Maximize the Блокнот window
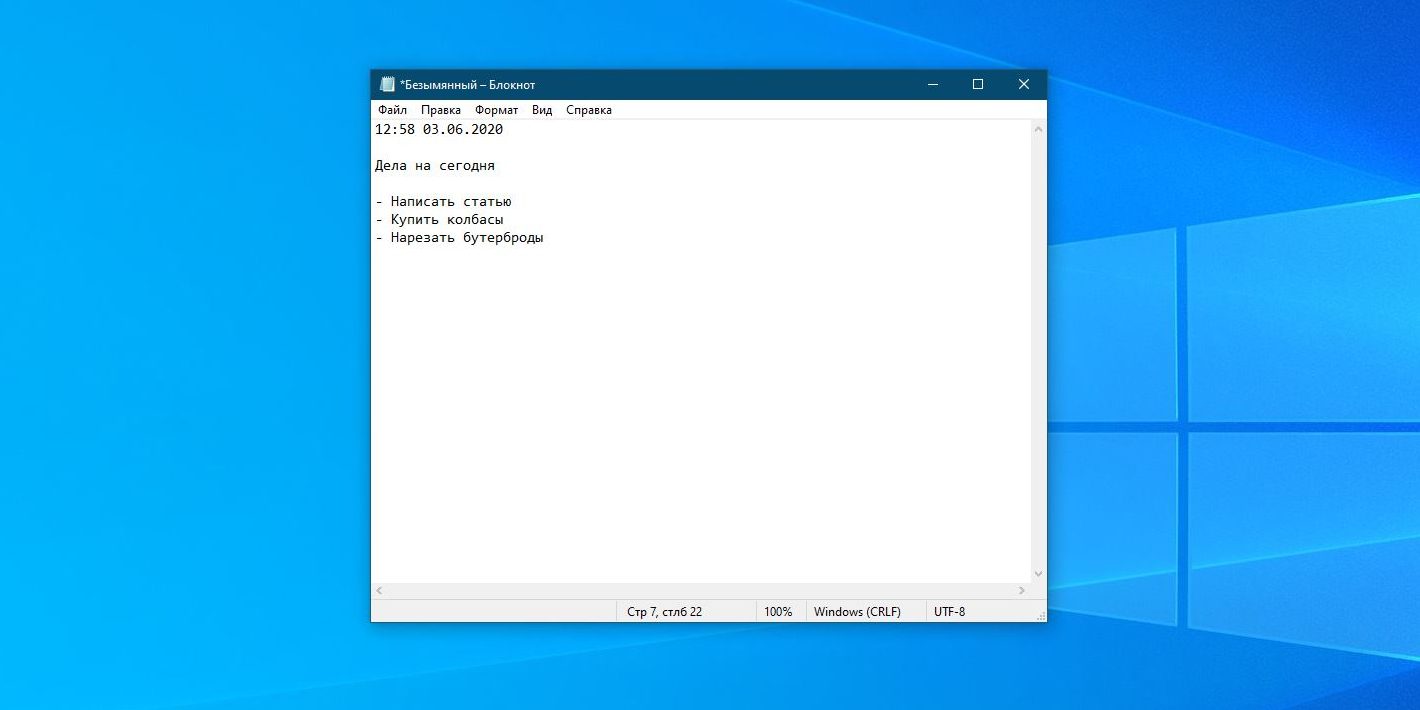Image resolution: width=1420 pixels, height=710 pixels. tap(978, 85)
